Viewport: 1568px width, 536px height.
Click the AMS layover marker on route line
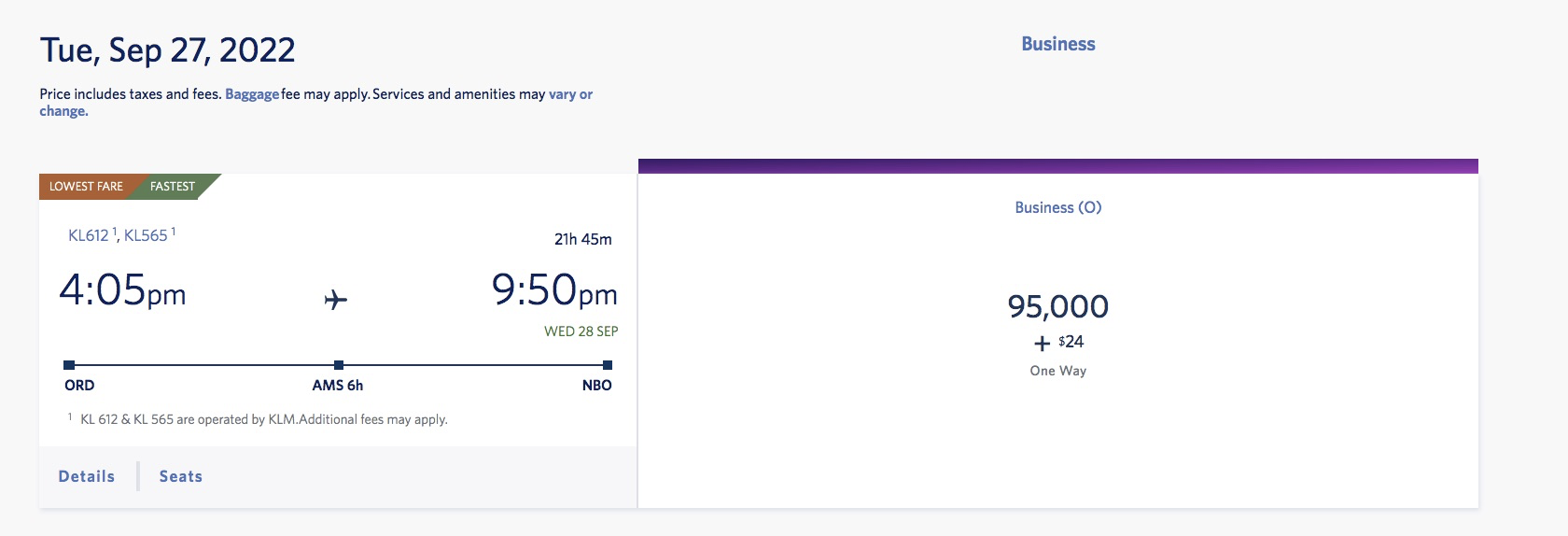pos(339,365)
